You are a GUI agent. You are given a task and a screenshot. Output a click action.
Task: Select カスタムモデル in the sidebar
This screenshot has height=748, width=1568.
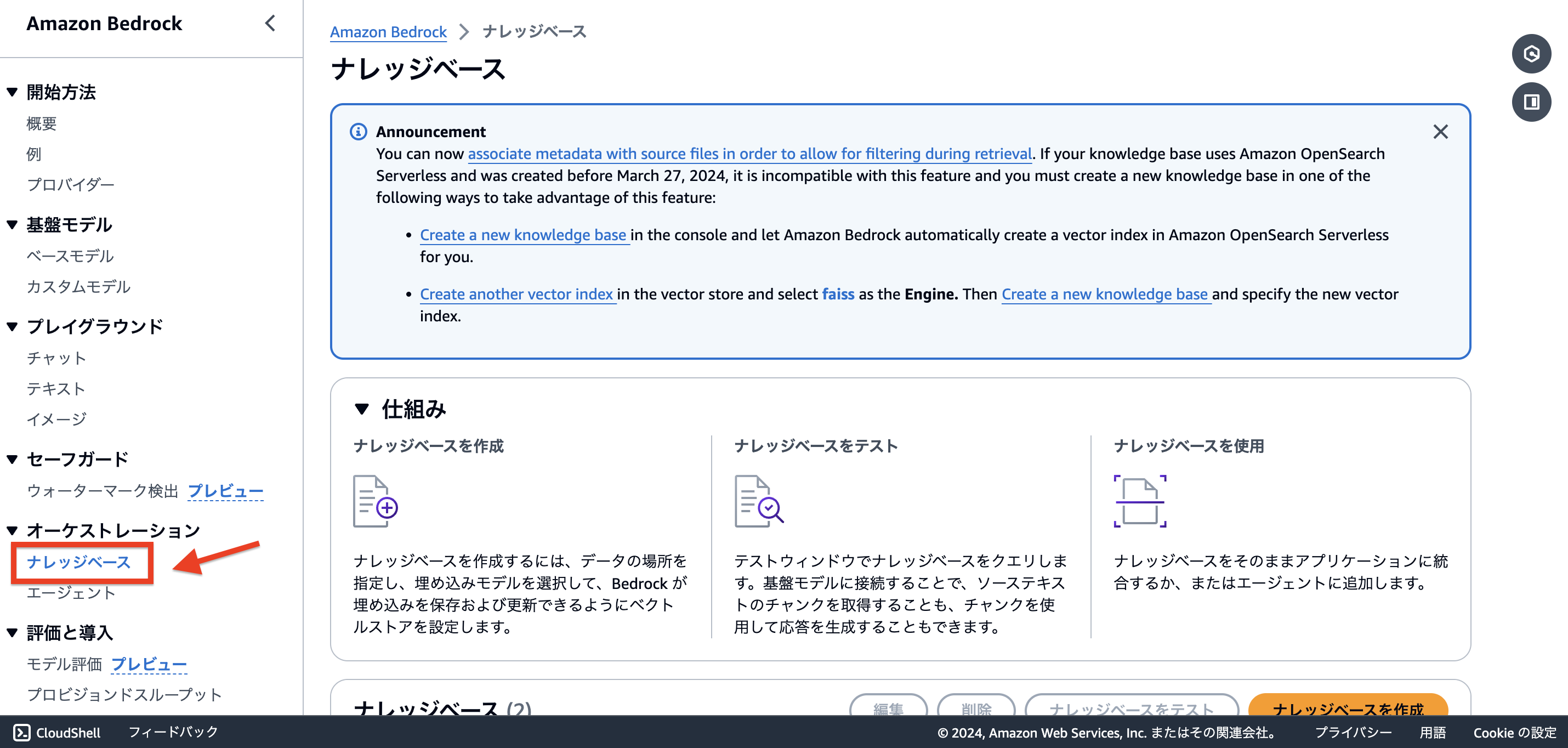tap(78, 286)
